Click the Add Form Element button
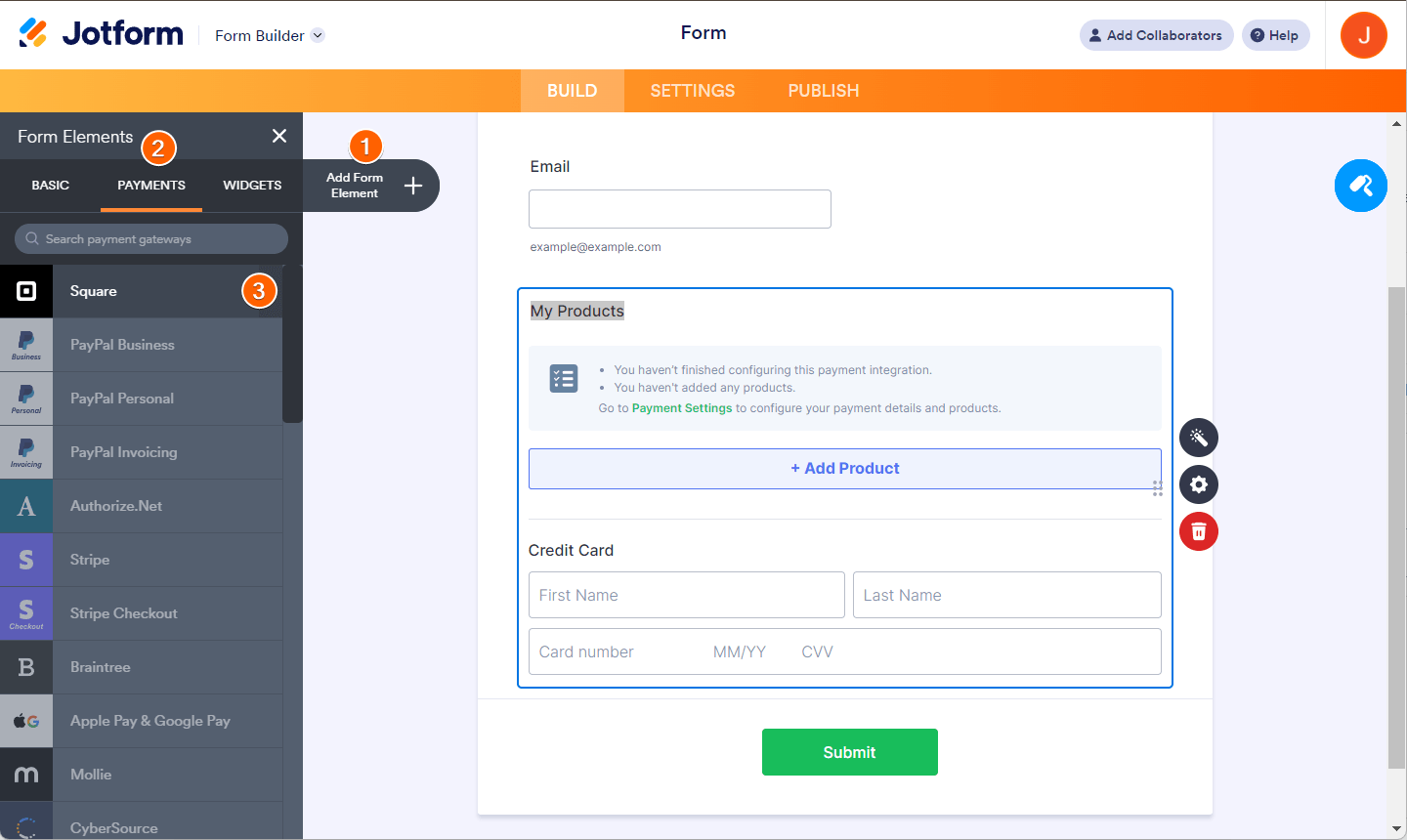 pyautogui.click(x=371, y=186)
